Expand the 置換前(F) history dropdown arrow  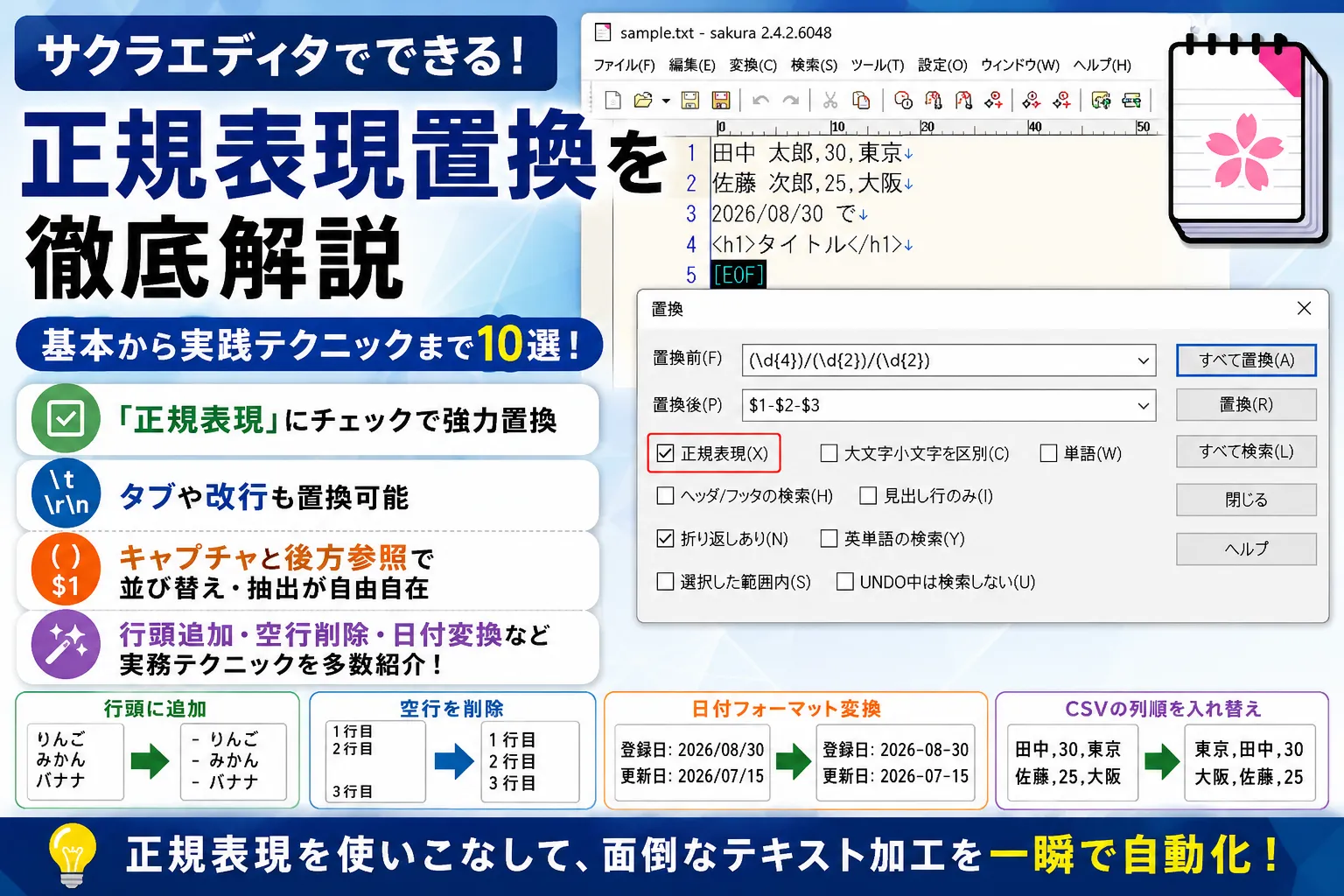pyautogui.click(x=1143, y=360)
